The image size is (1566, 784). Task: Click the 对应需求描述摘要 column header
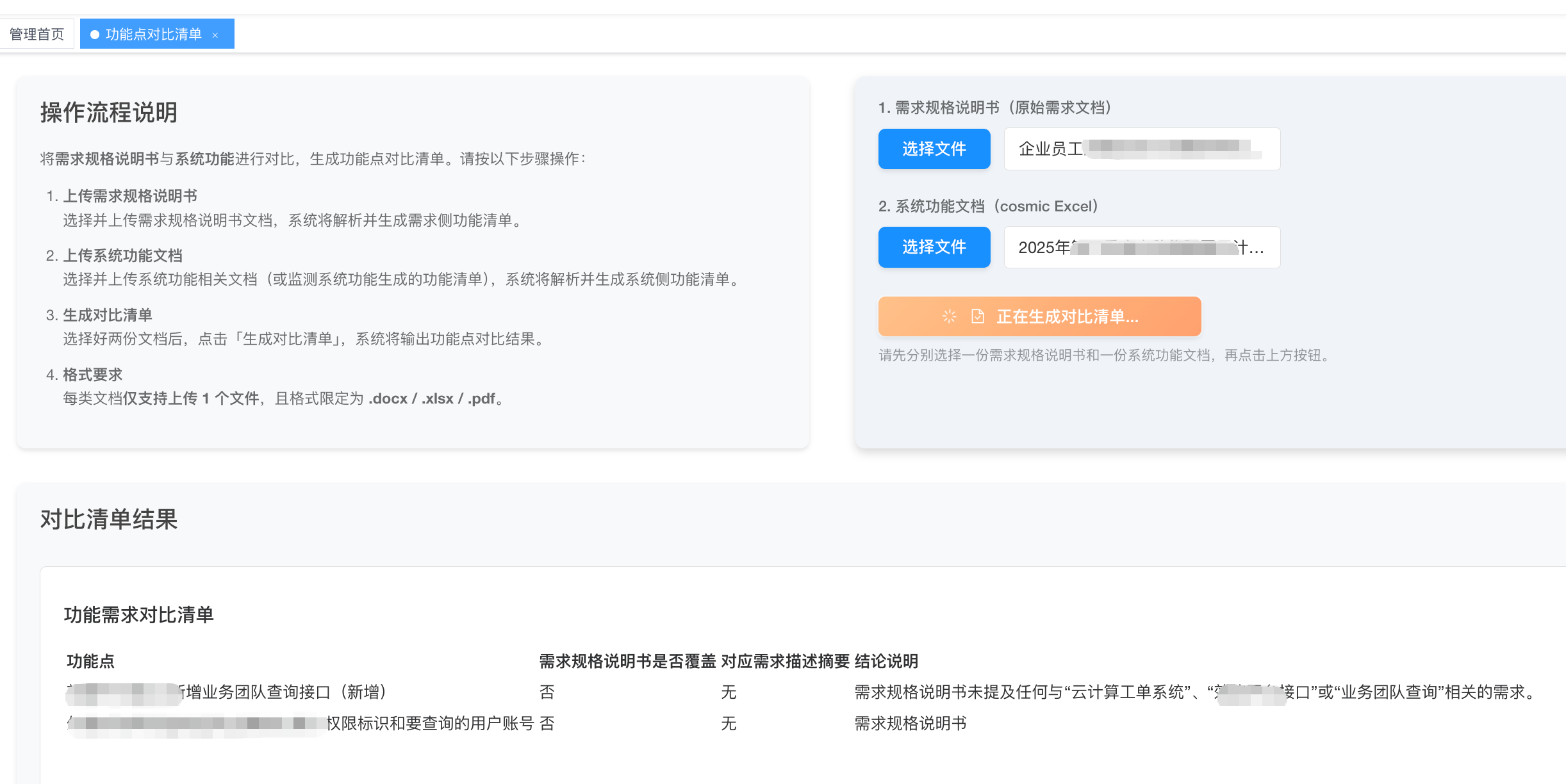coord(785,661)
